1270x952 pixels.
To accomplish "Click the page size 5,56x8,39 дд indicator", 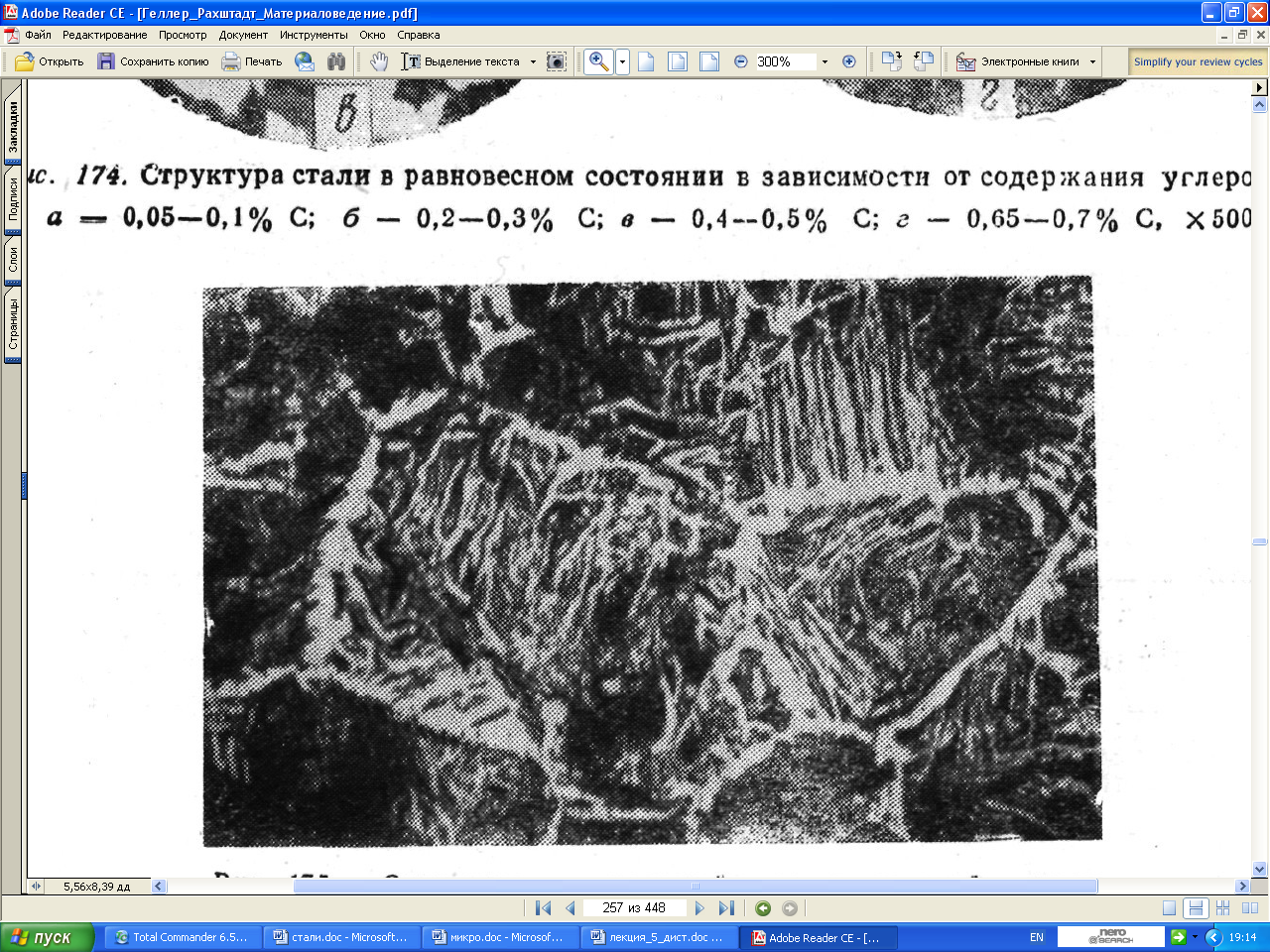I will (x=97, y=886).
